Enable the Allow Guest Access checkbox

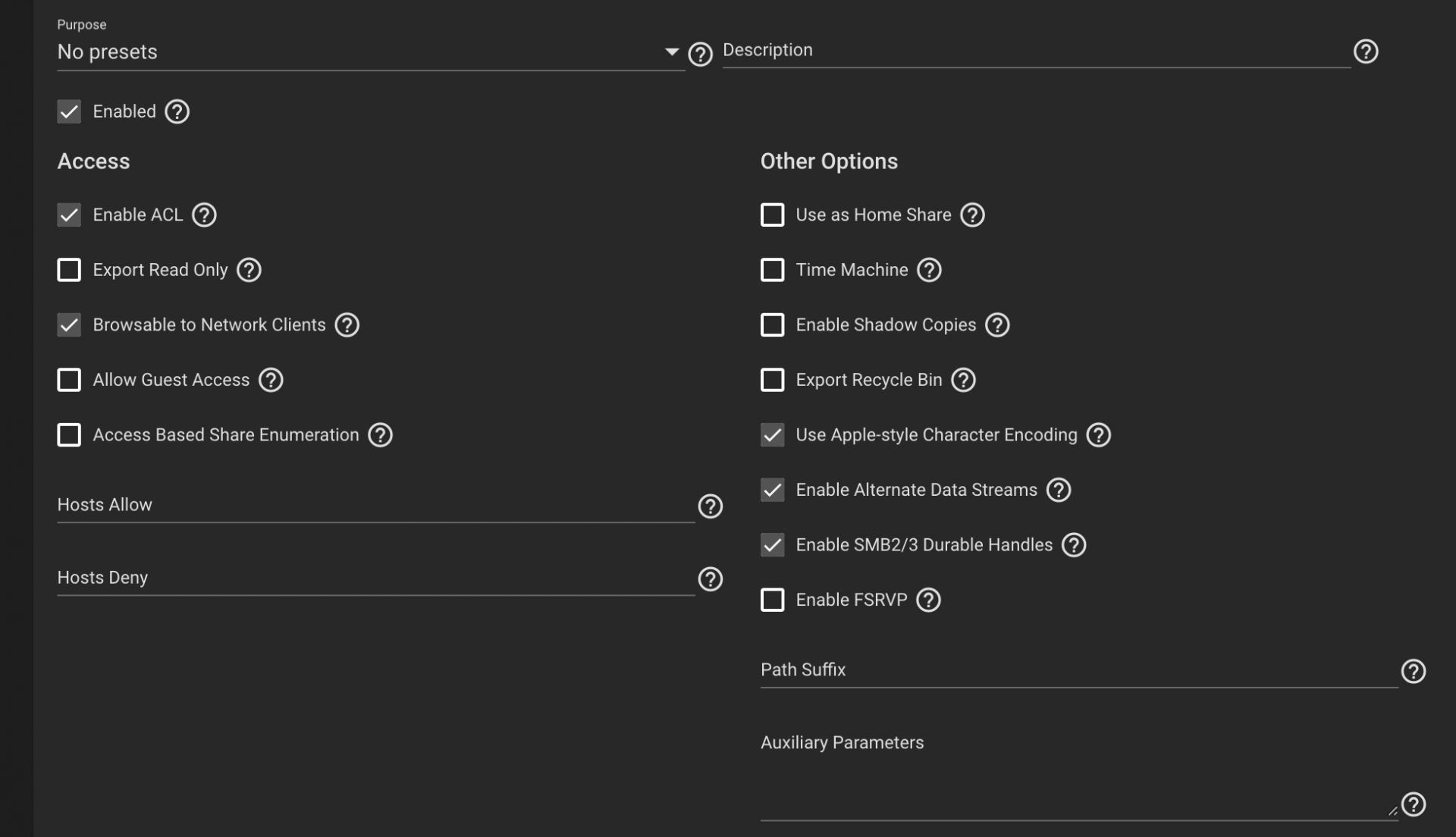click(x=69, y=380)
